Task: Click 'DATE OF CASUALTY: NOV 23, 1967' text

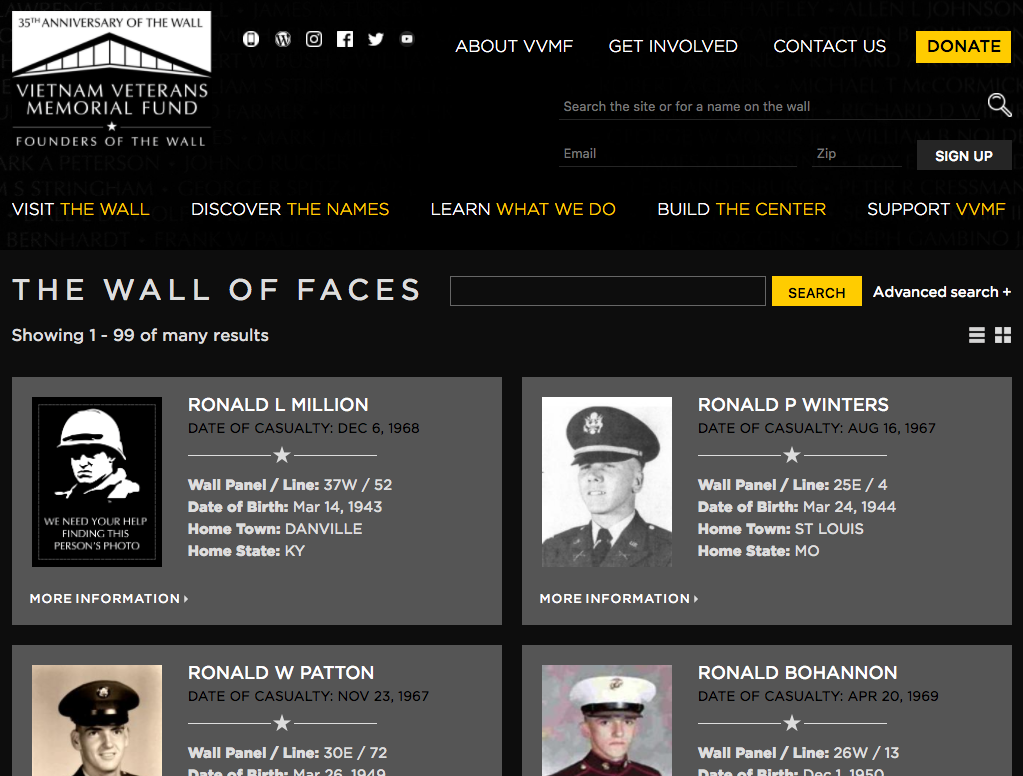Action: pyautogui.click(x=309, y=697)
